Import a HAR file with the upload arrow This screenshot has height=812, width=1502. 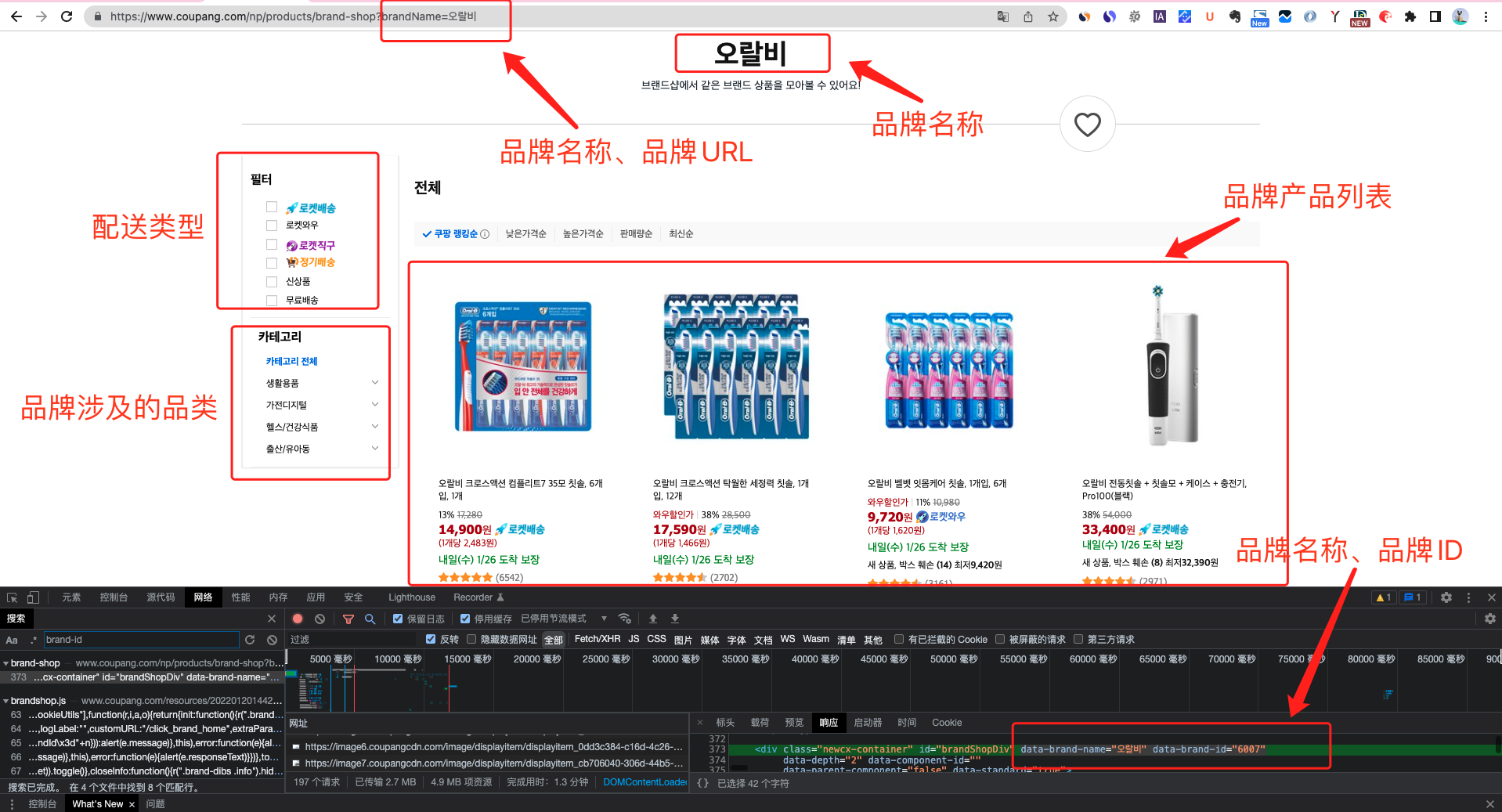coord(653,619)
